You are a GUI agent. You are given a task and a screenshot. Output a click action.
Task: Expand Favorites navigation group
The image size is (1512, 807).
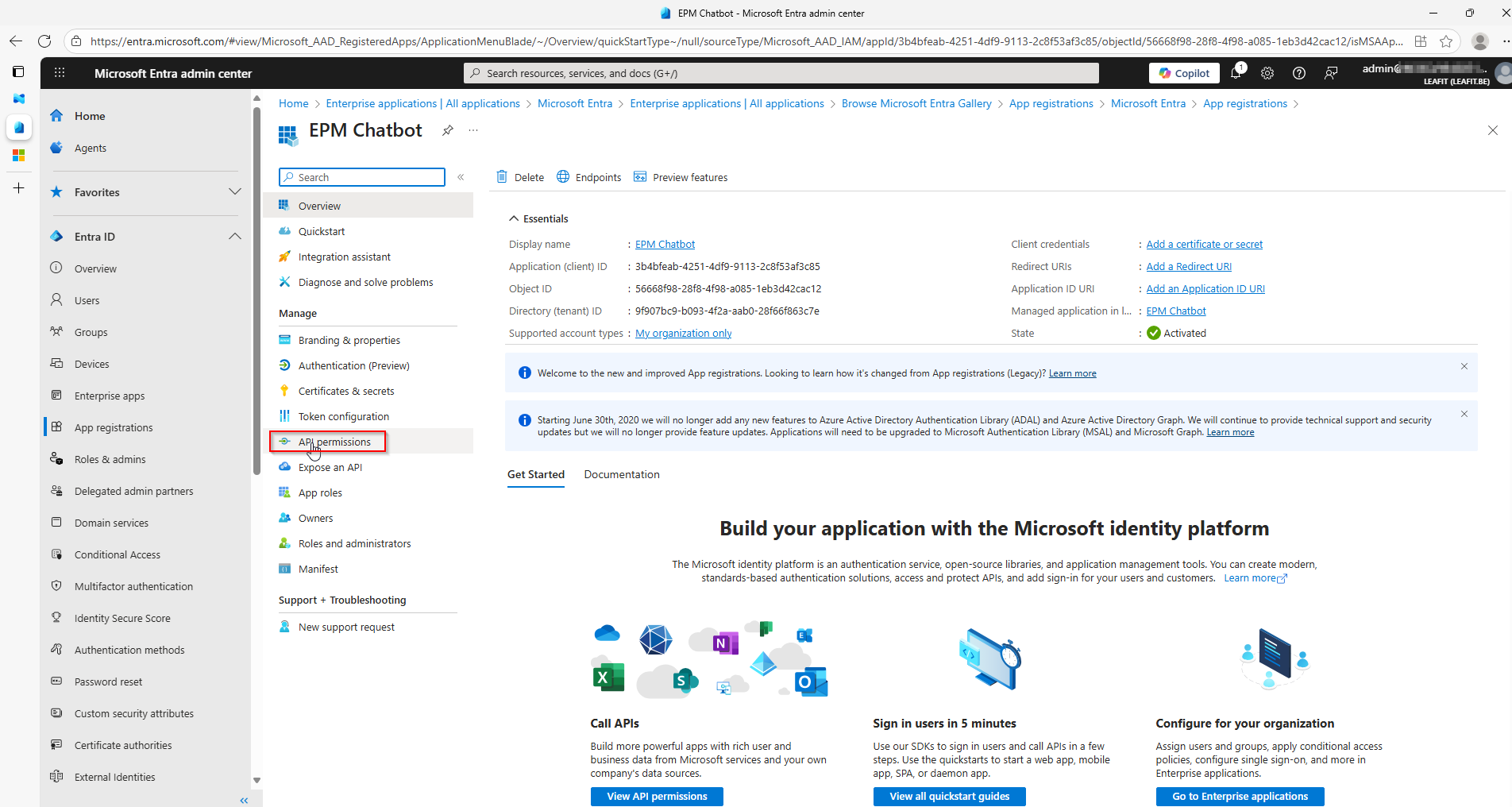pyautogui.click(x=235, y=192)
